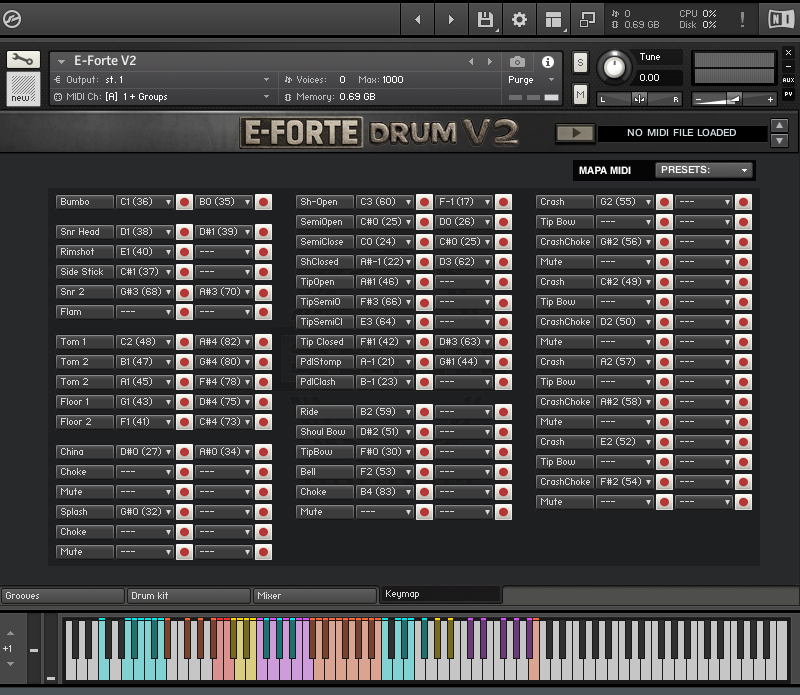Switch to the Drum kit tab
Viewport: 800px width, 695px height.
click(x=188, y=595)
